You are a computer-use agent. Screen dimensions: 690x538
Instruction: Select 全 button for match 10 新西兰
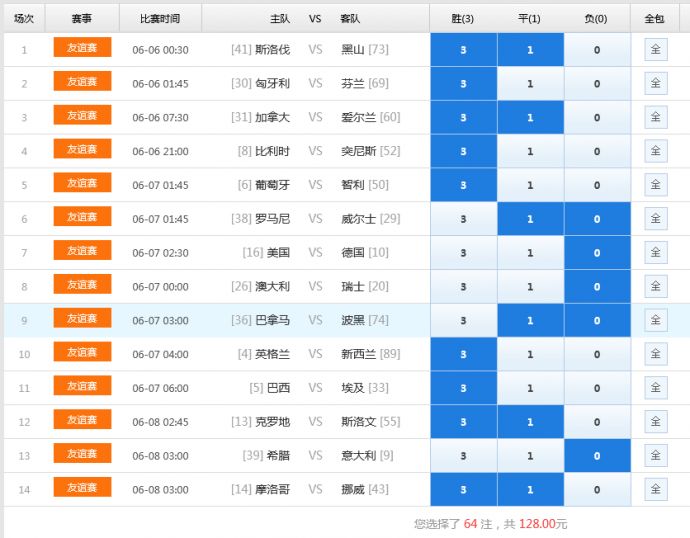(x=656, y=354)
